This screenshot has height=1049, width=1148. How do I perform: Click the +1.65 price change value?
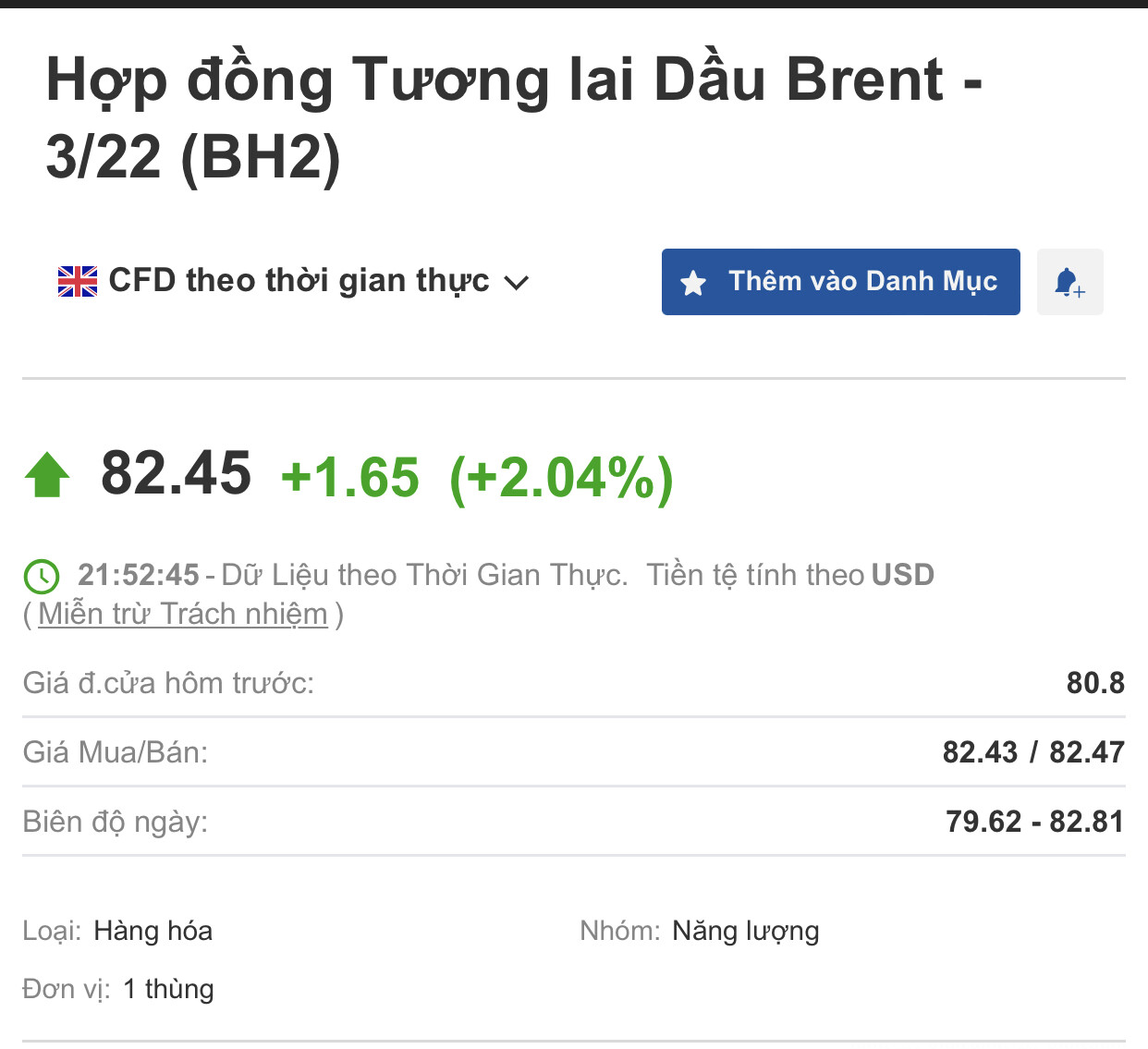[x=349, y=478]
